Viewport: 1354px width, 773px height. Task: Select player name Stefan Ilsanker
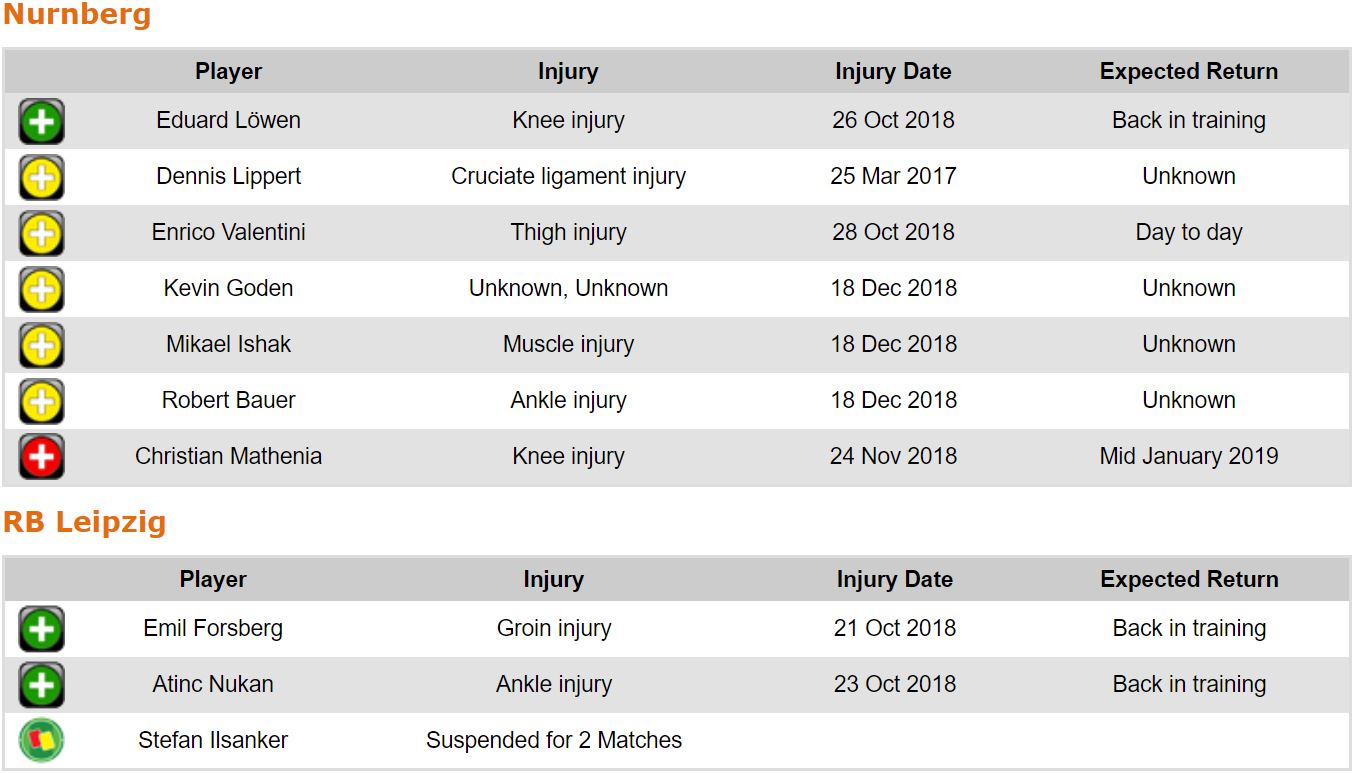tap(213, 741)
